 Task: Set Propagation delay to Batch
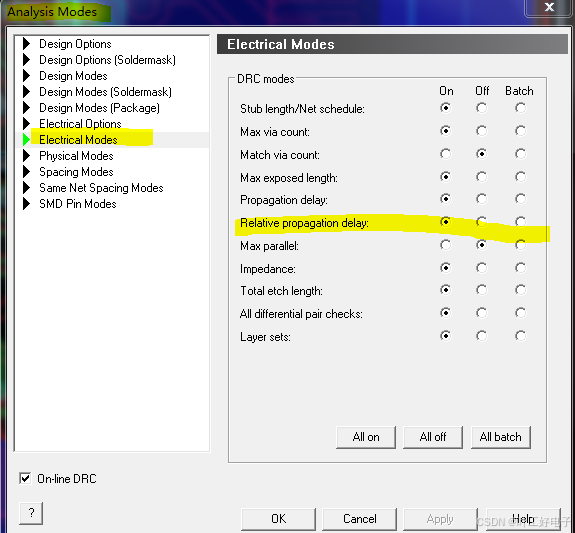tap(520, 199)
